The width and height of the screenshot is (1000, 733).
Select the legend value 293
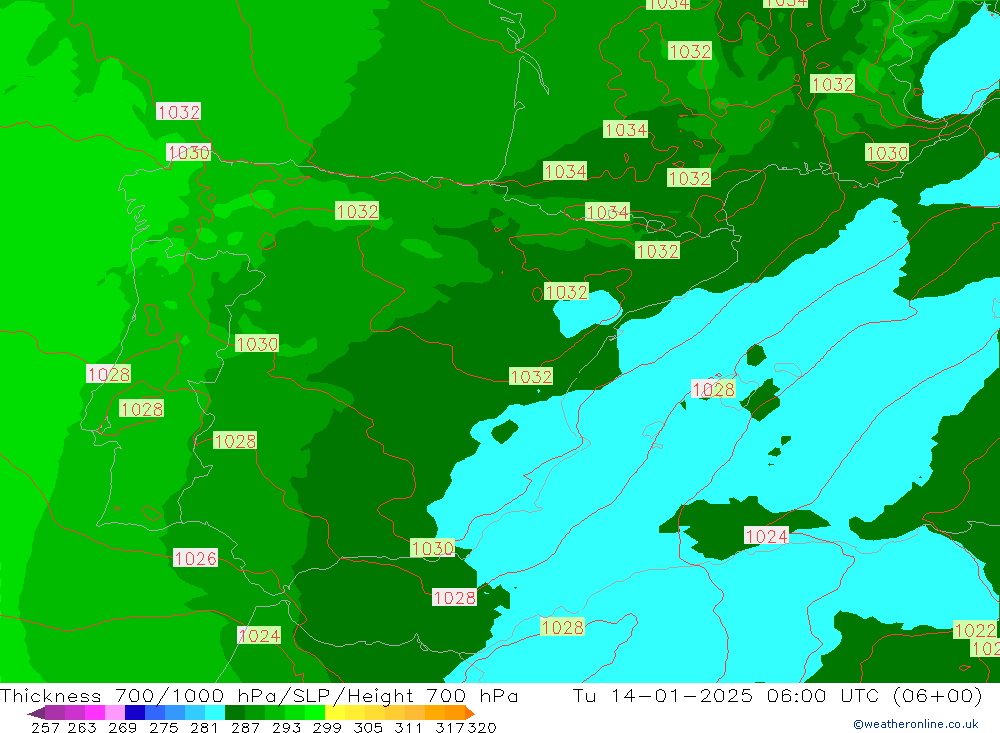coord(286,727)
